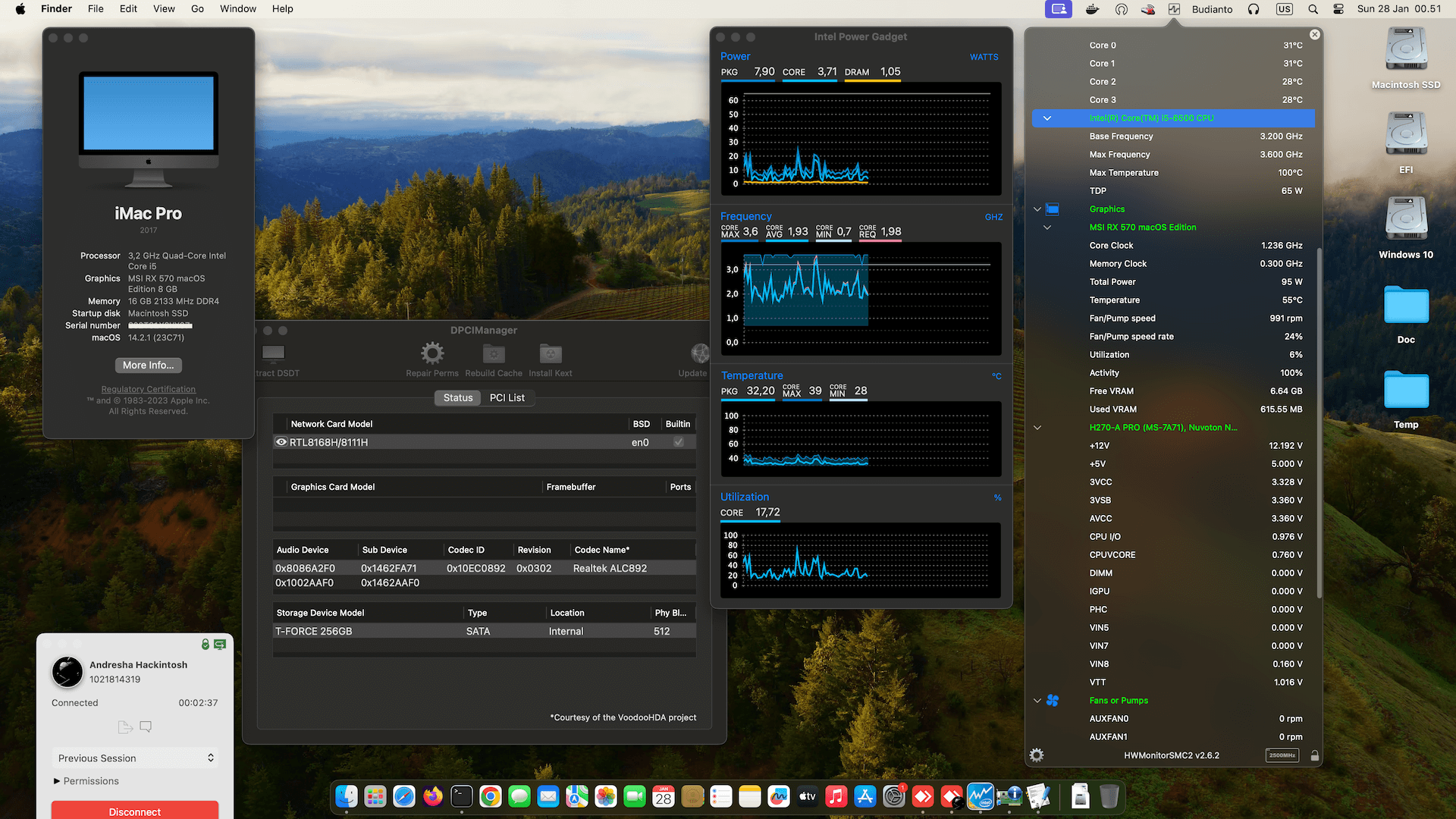Screen dimensions: 1456x819
Task: Click the More Info button
Action: (148, 365)
